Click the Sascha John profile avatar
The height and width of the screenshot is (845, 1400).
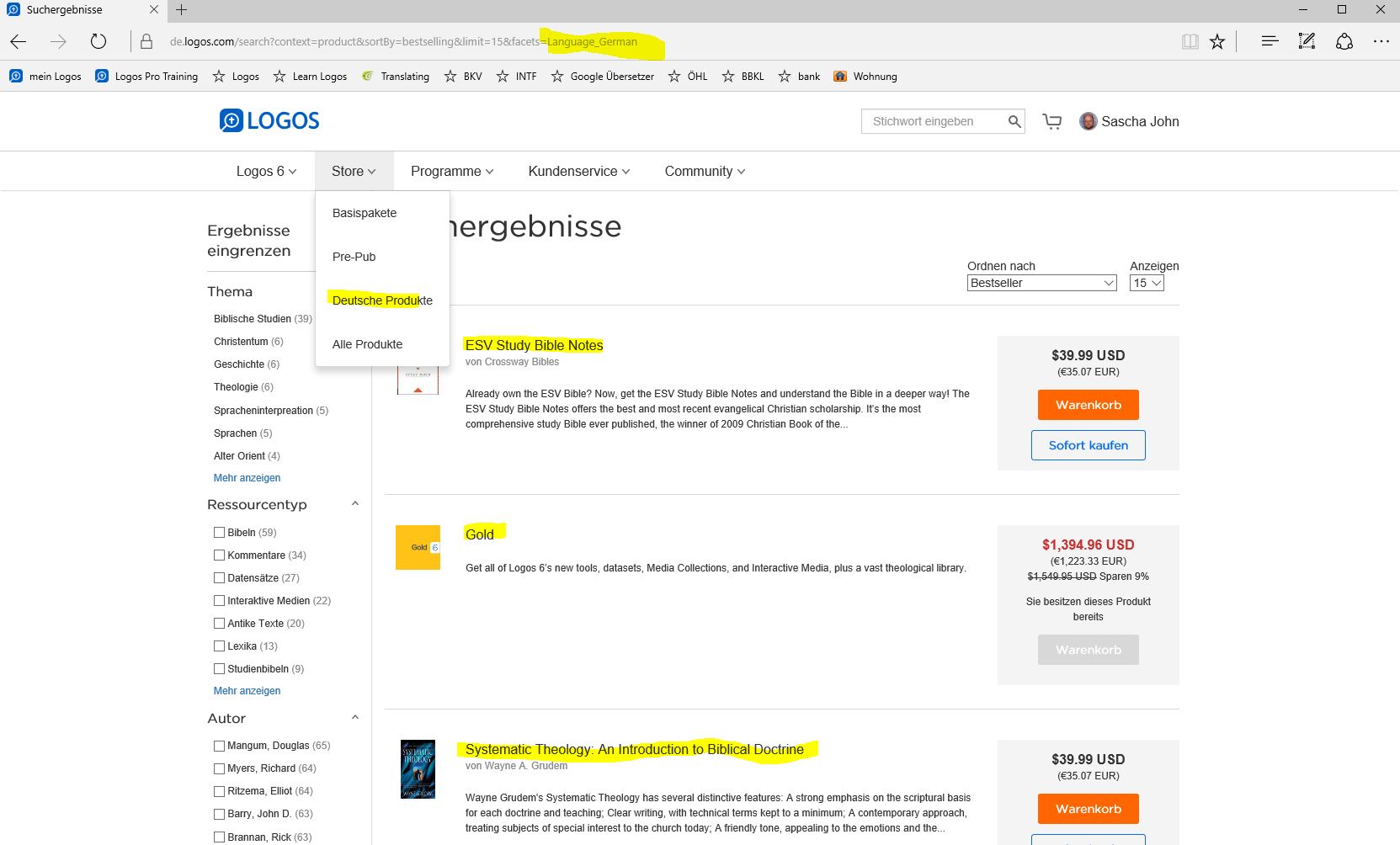[x=1089, y=121]
